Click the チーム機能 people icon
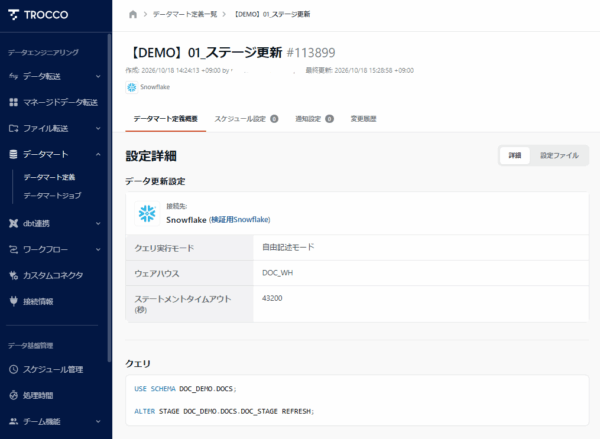Viewport: 600px width, 439px height. (x=13, y=421)
